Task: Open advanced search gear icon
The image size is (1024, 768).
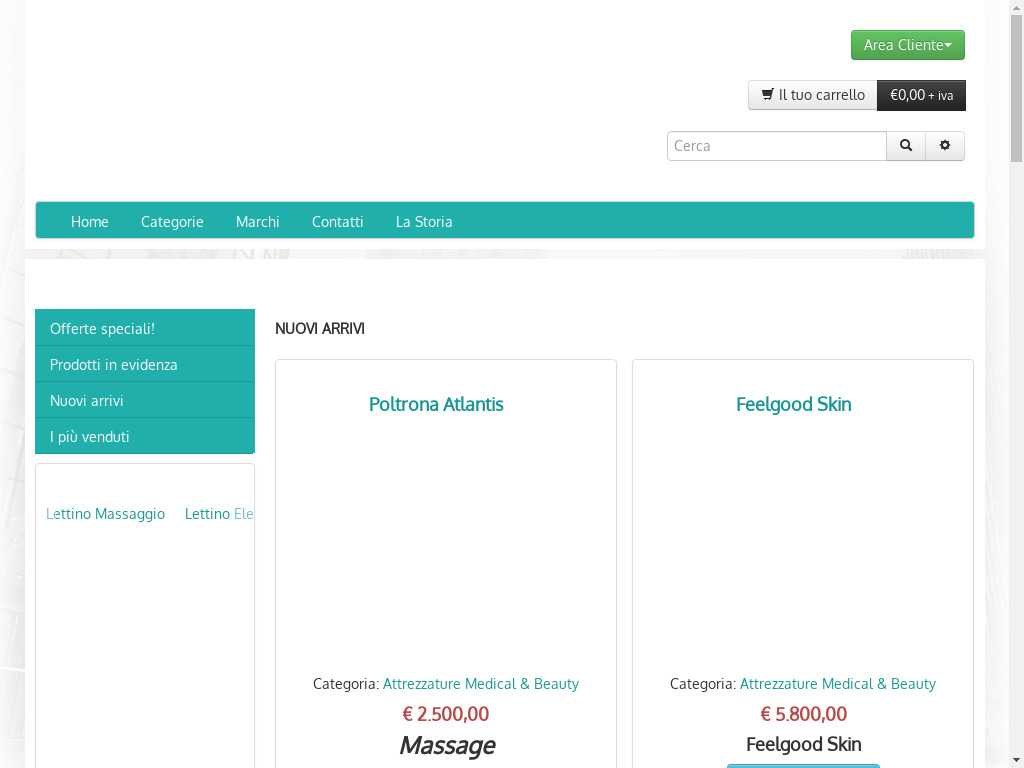Action: pyautogui.click(x=944, y=146)
